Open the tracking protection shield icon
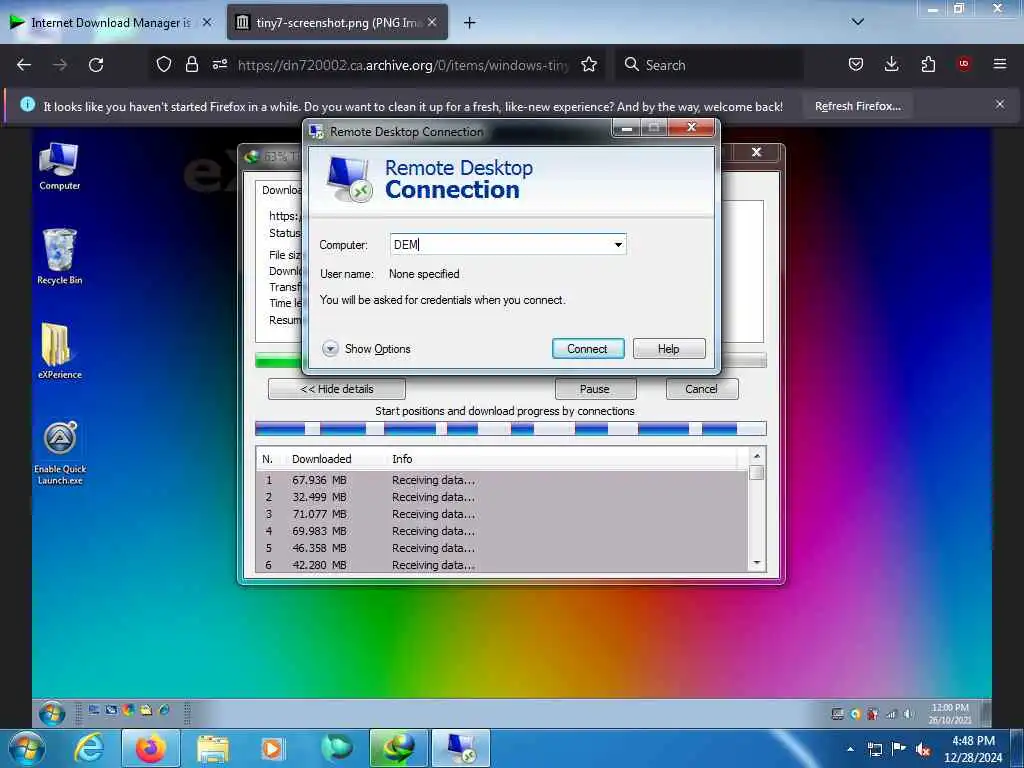This screenshot has width=1024, height=768. coord(164,65)
